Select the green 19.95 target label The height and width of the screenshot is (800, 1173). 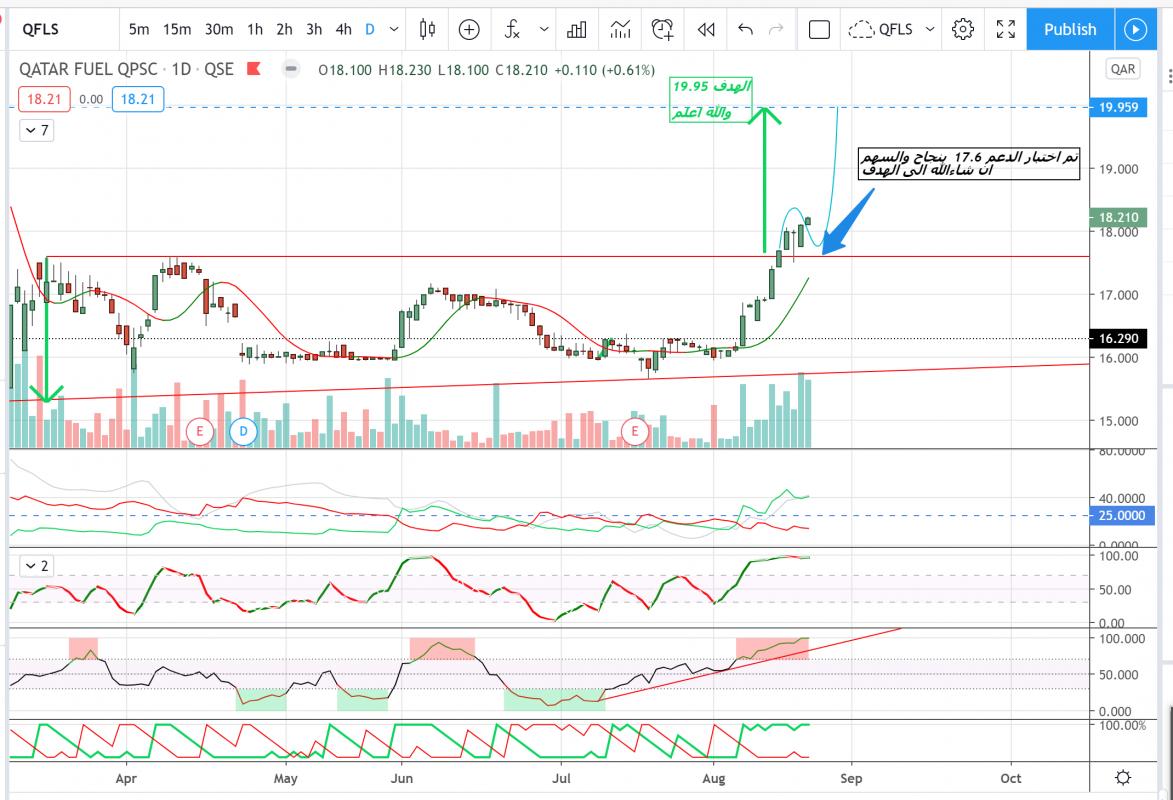(711, 100)
